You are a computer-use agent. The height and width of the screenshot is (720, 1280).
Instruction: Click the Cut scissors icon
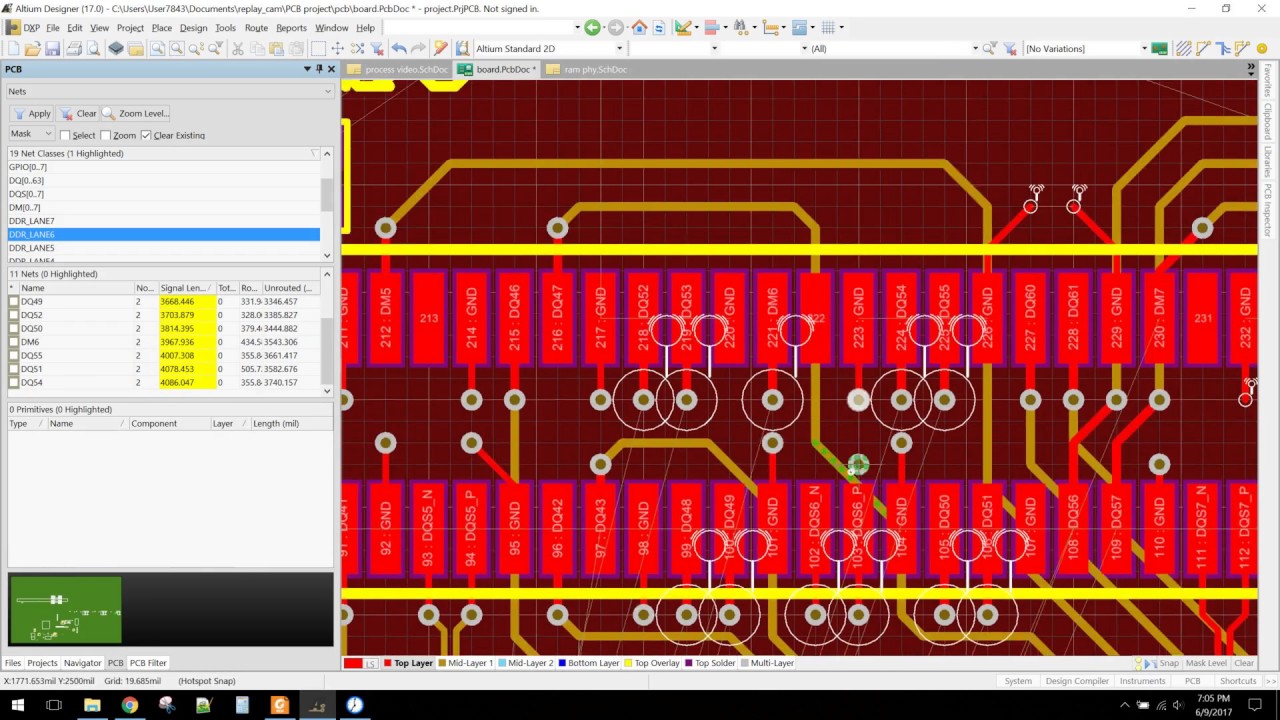click(x=237, y=48)
